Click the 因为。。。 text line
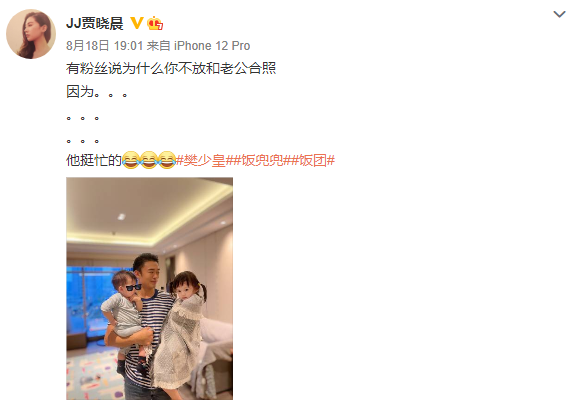Image resolution: width=575 pixels, height=406 pixels. tap(97, 91)
